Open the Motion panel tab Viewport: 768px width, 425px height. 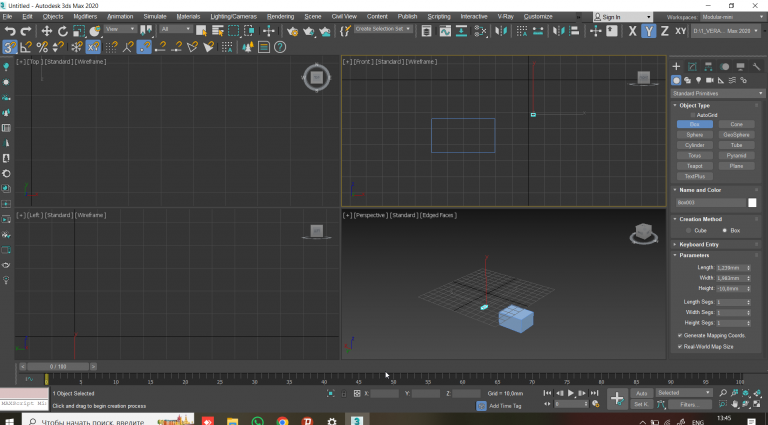click(x=724, y=67)
